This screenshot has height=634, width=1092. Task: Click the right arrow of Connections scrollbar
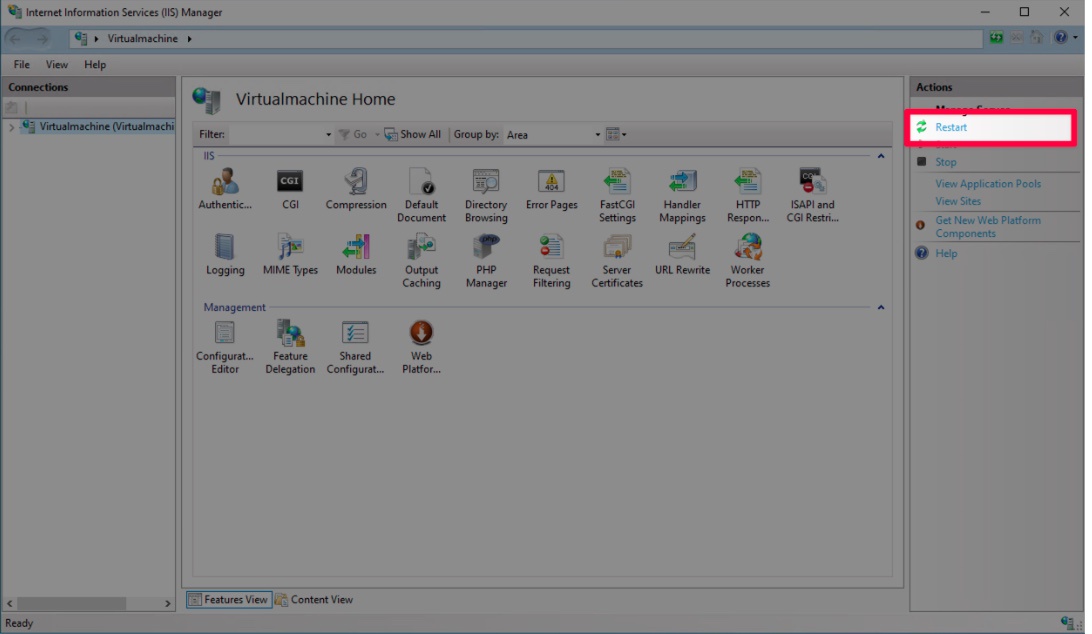tap(167, 603)
